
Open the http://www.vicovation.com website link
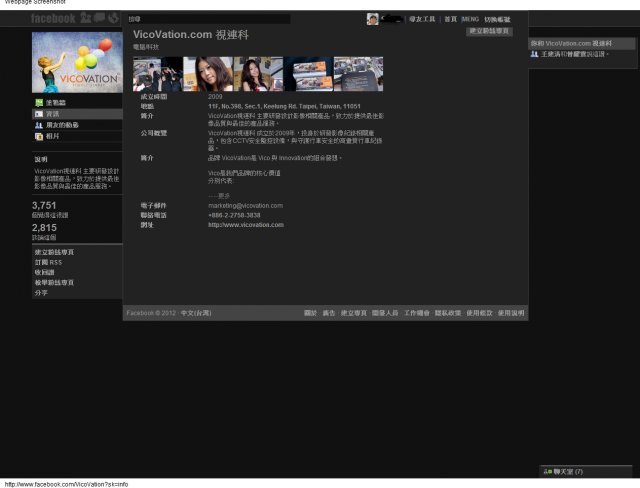pyautogui.click(x=246, y=225)
